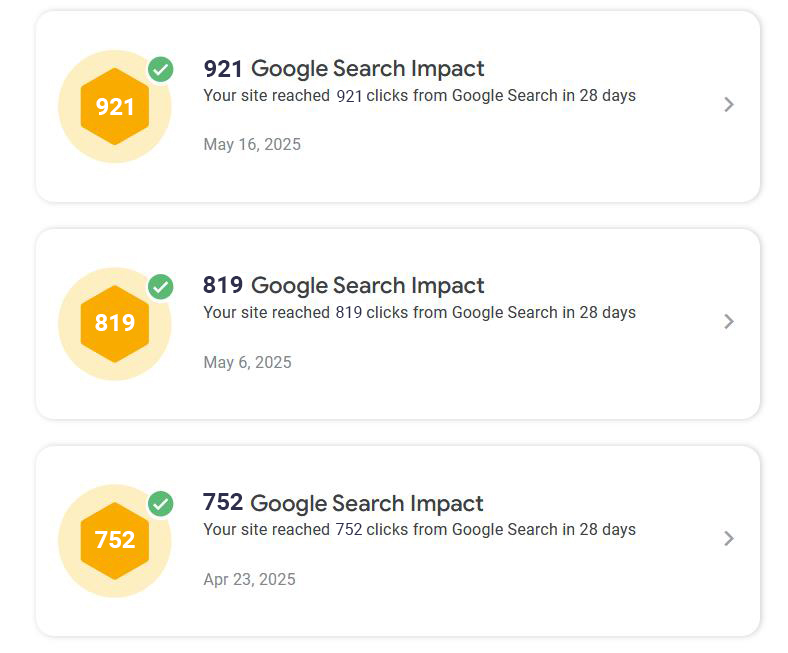Click description "reached 752 clicks from Google Search"
788x653 pixels.
coord(420,529)
